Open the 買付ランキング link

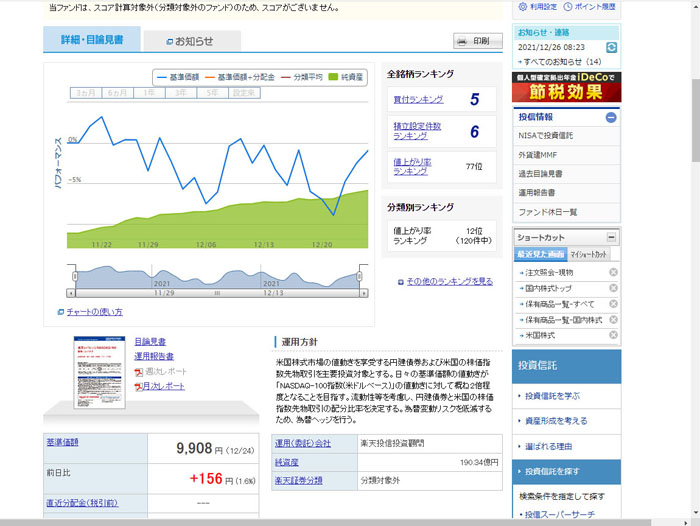pyautogui.click(x=417, y=99)
